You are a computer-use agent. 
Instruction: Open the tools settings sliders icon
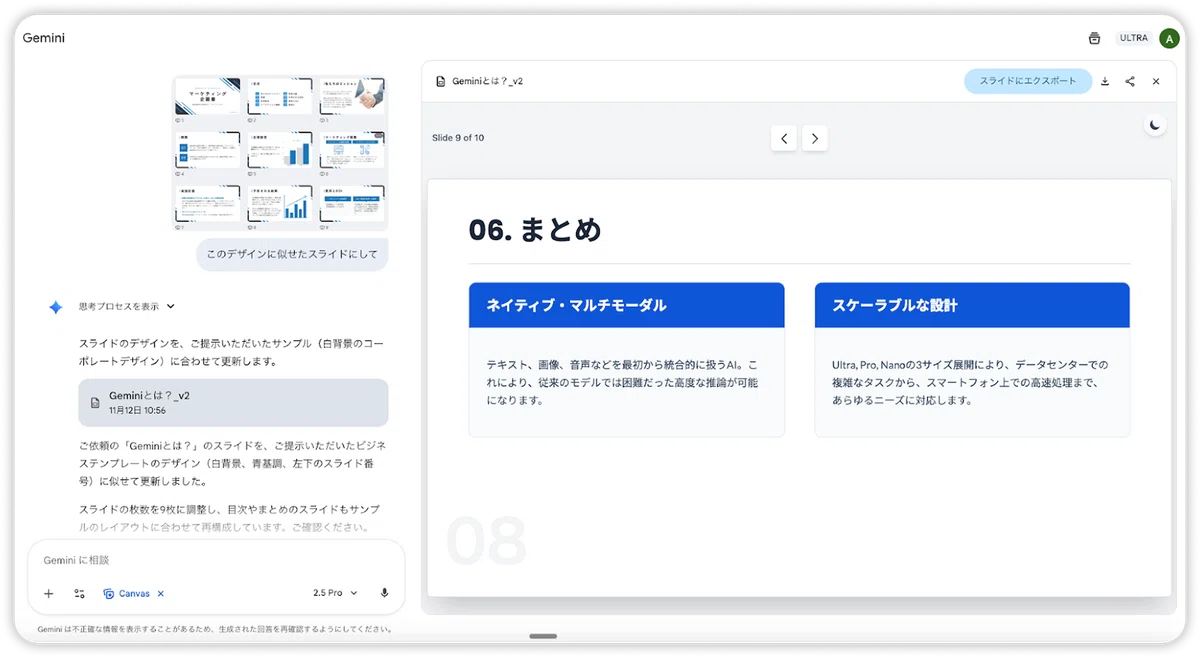(x=79, y=593)
